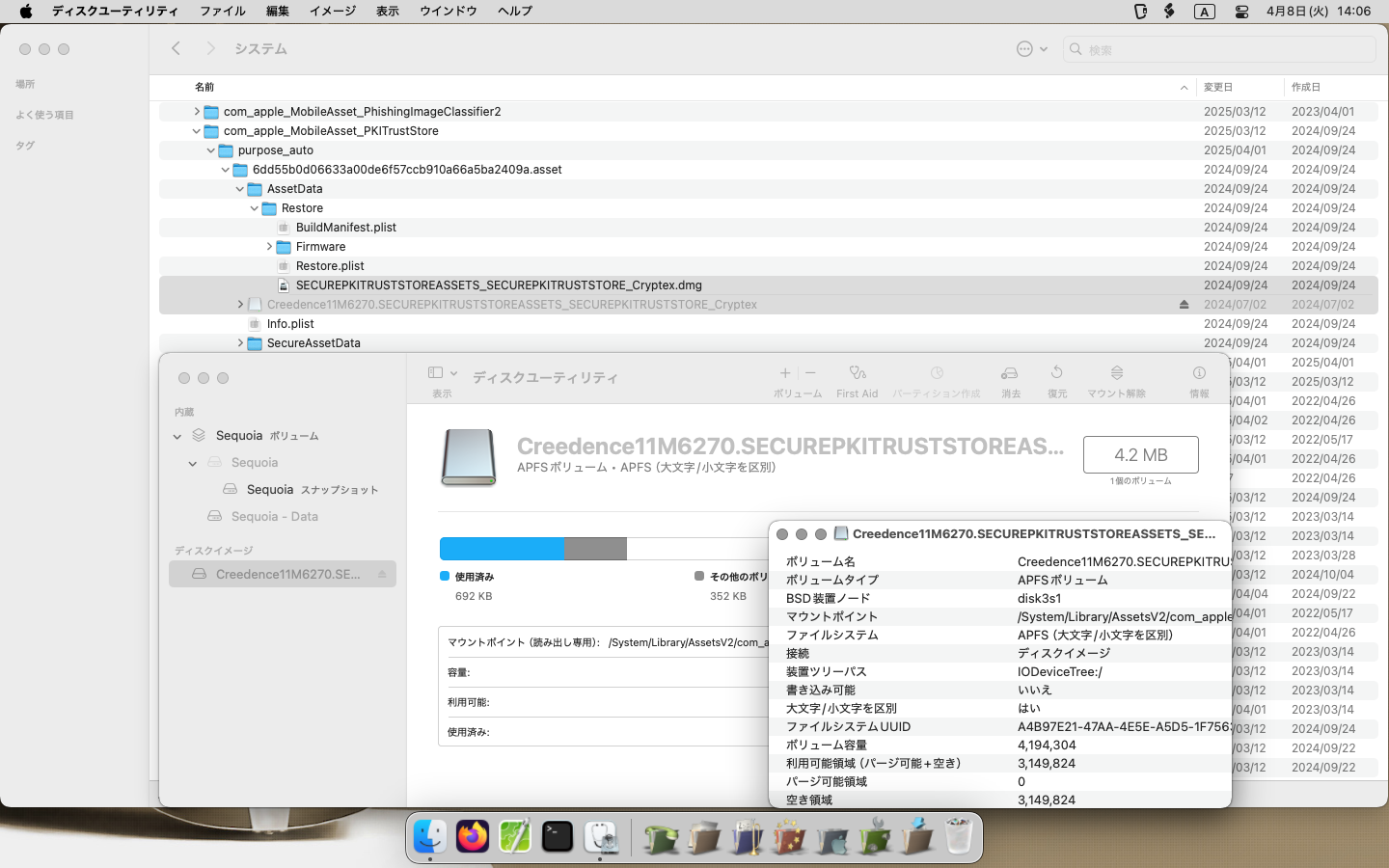Eject the Creedence11M6270 disk image in sidebar
The height and width of the screenshot is (868, 1389).
click(x=382, y=574)
